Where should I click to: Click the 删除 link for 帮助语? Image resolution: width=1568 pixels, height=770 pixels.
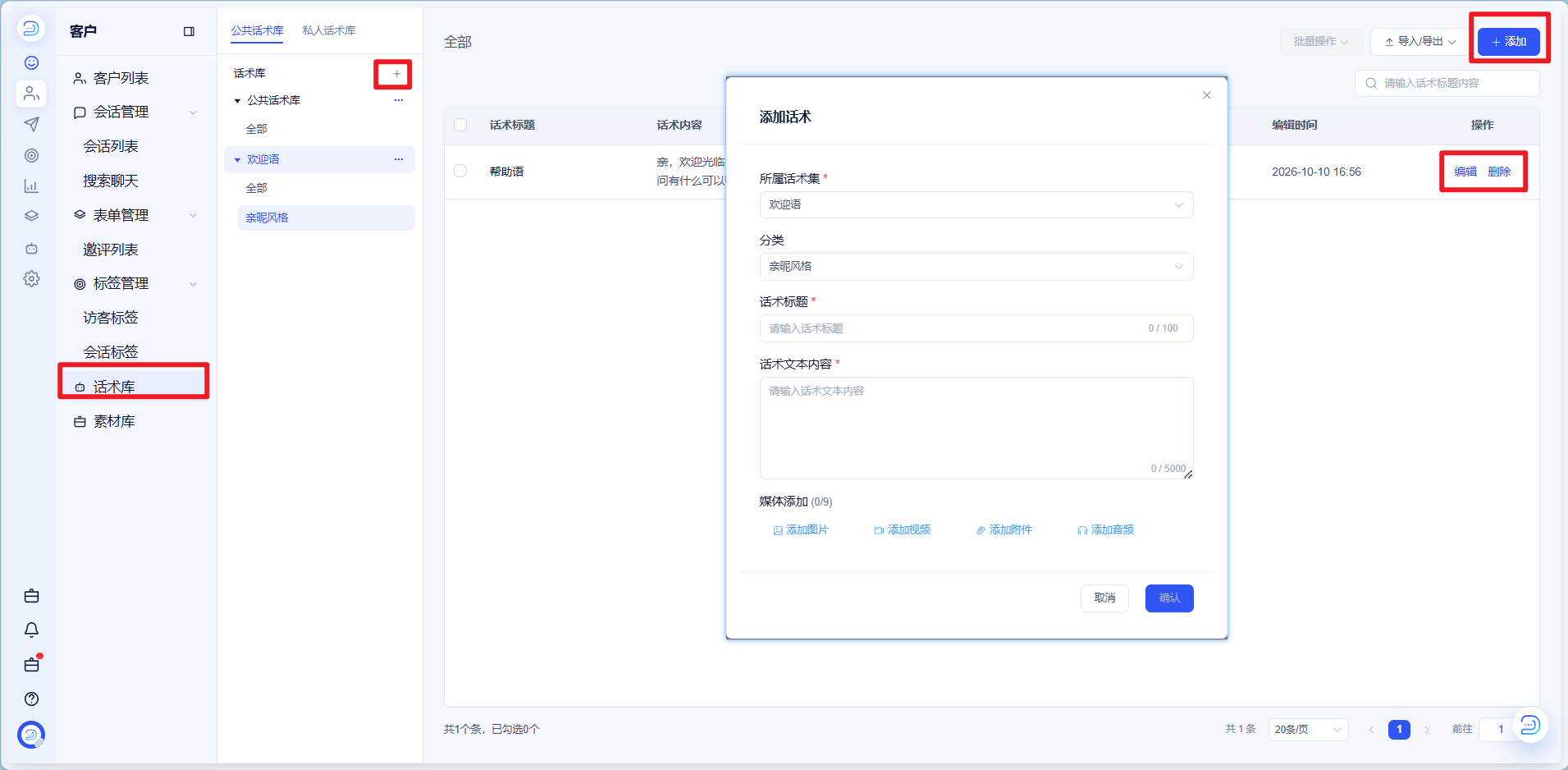pyautogui.click(x=1499, y=172)
